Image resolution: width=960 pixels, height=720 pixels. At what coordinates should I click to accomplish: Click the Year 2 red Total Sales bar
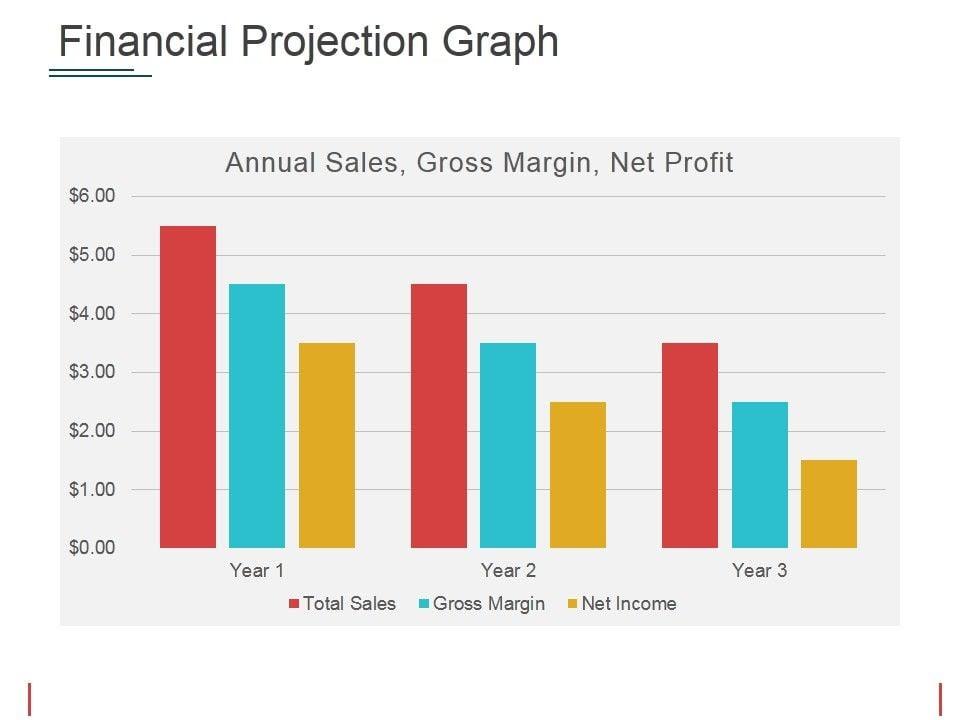click(439, 416)
